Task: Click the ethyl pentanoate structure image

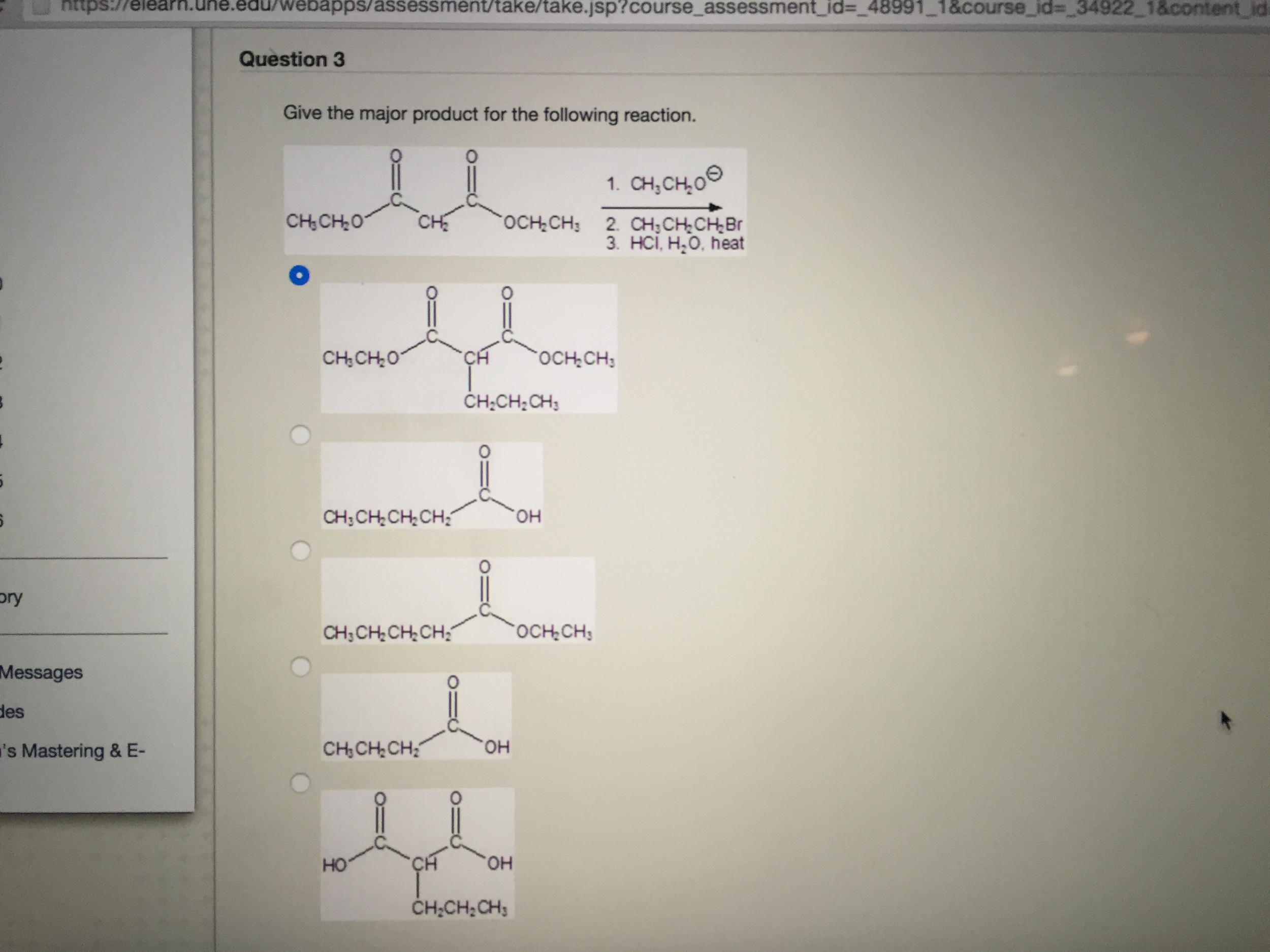Action: (x=458, y=600)
